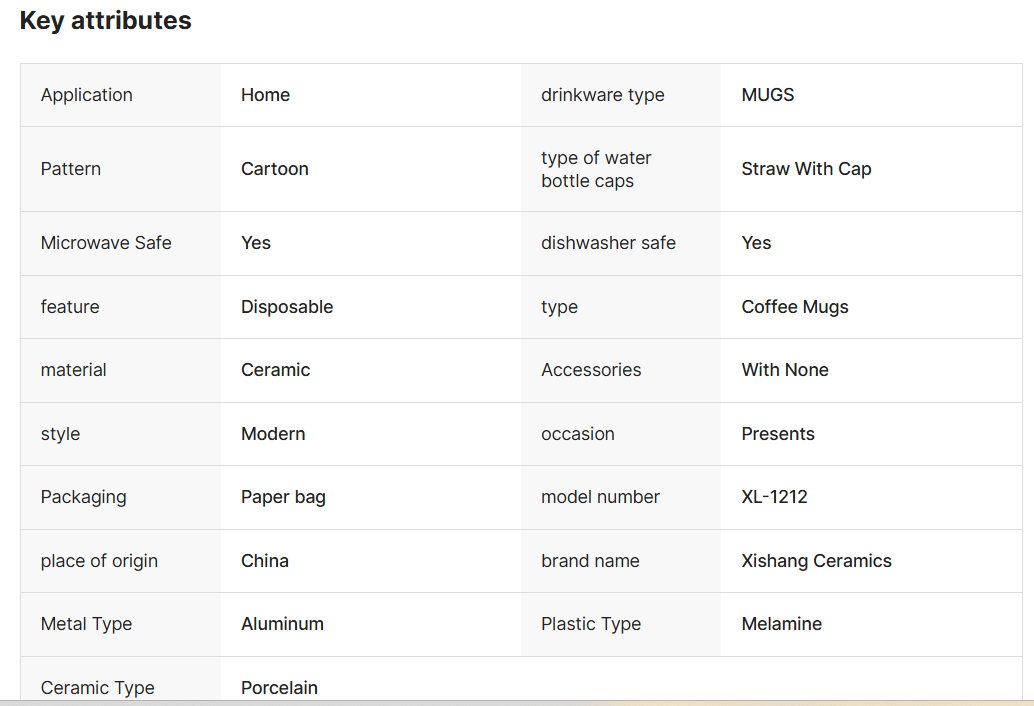Click the Modern style value
Image resolution: width=1034 pixels, height=706 pixels.
point(273,434)
